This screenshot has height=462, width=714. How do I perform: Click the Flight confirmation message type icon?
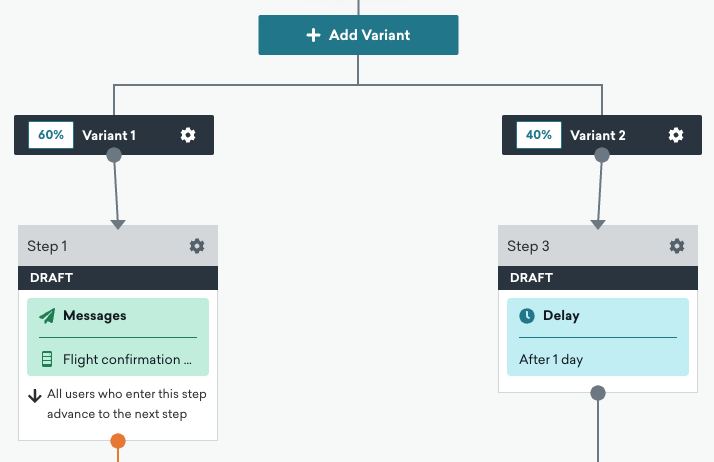point(46,359)
